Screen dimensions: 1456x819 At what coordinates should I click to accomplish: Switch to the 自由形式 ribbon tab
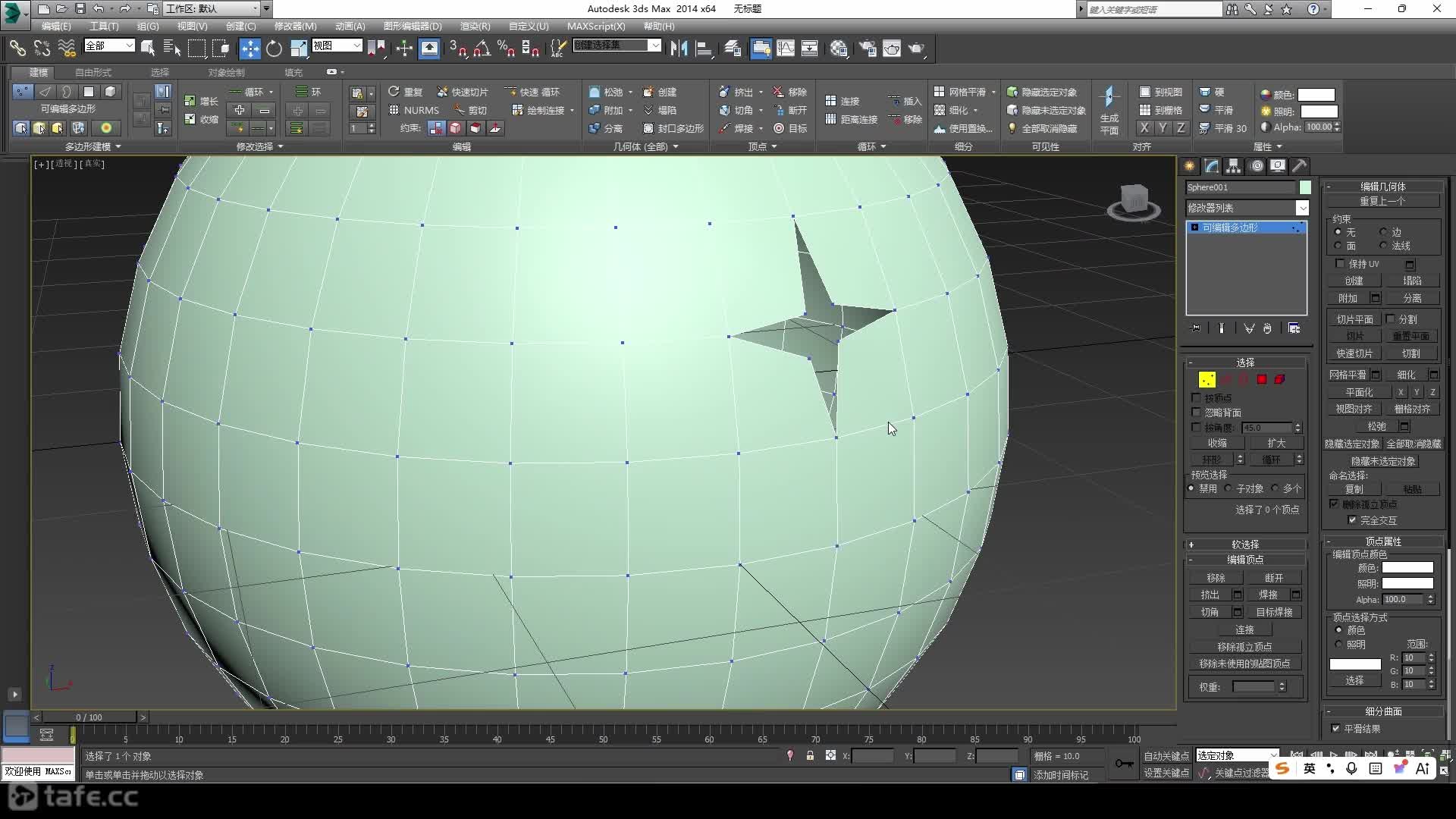click(x=93, y=72)
